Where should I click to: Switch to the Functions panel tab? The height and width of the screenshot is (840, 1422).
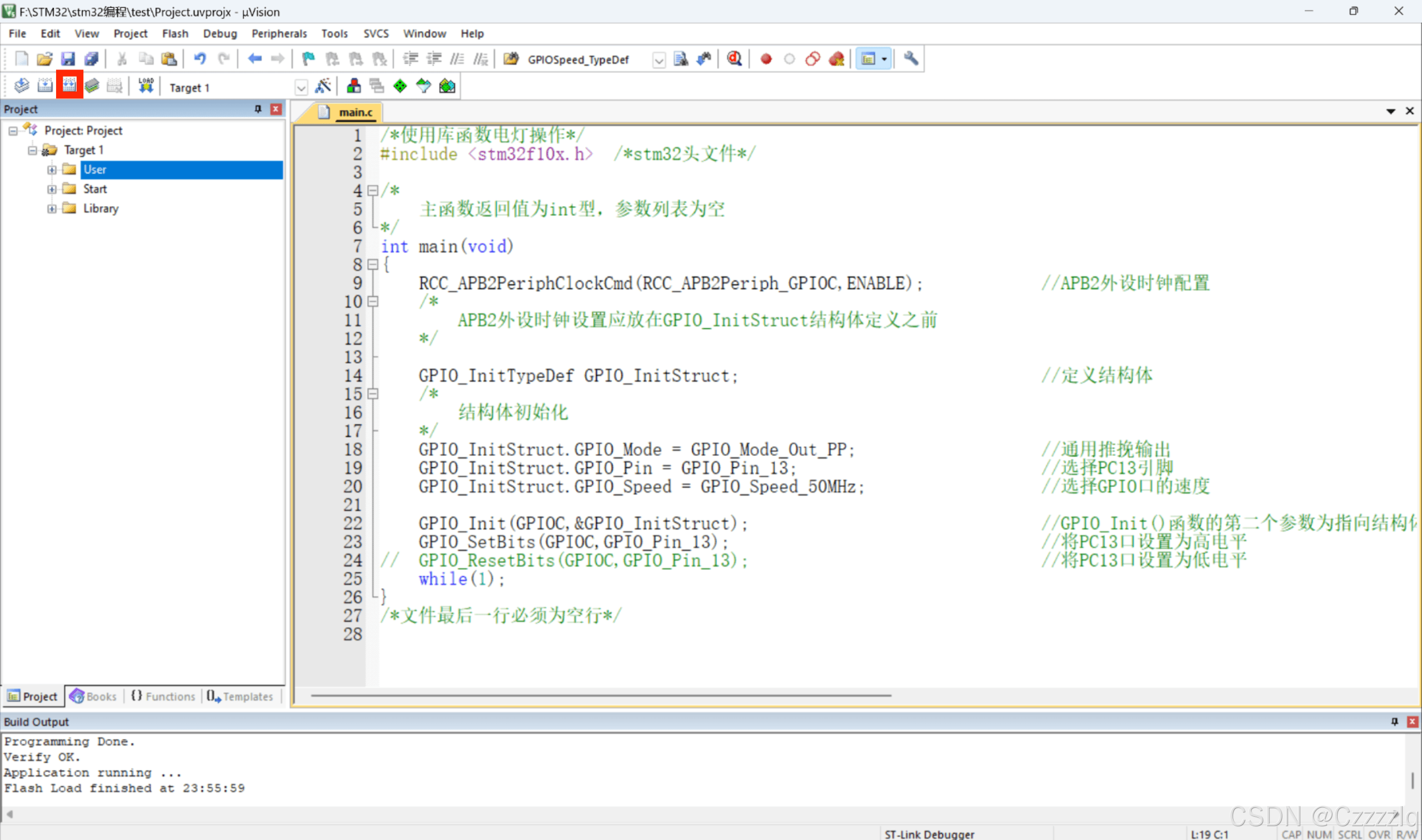163,696
